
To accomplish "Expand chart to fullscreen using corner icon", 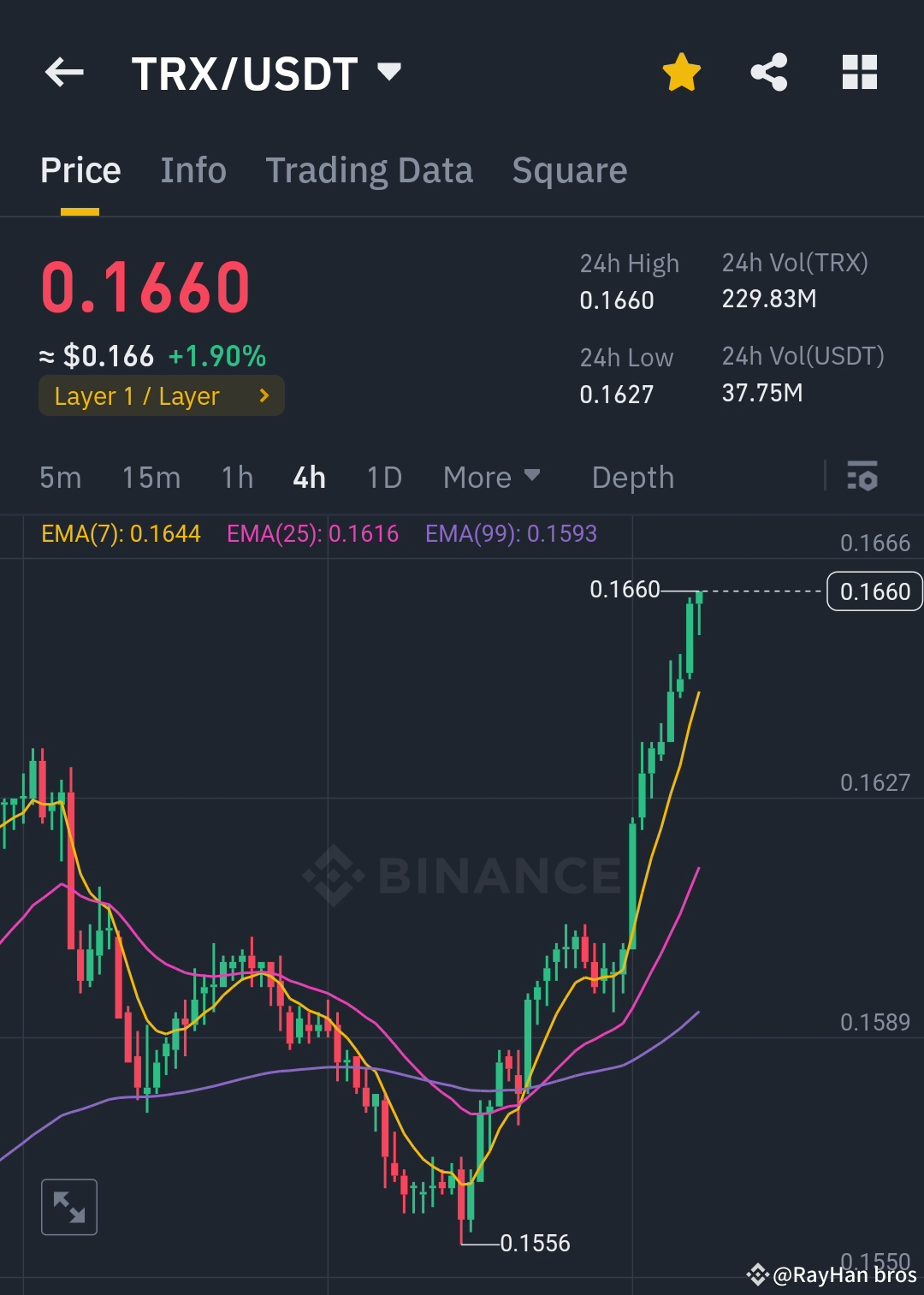I will tap(68, 1207).
